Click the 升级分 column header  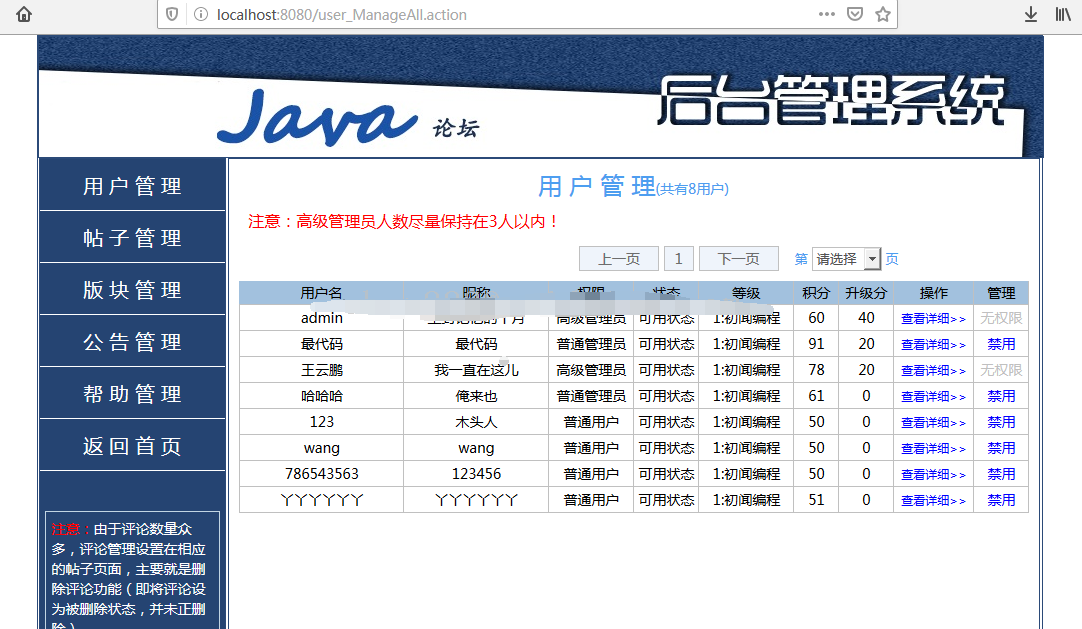pyautogui.click(x=867, y=293)
